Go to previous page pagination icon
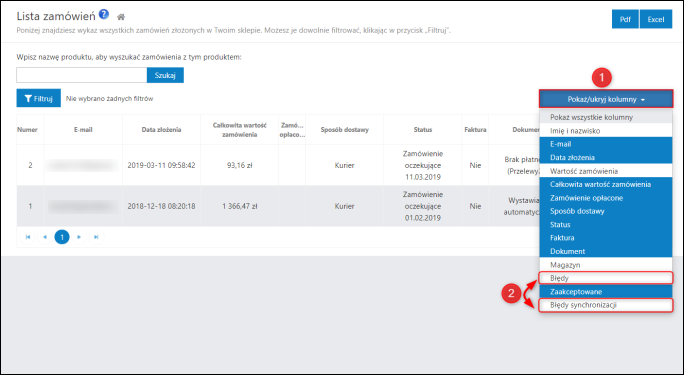684x375 pixels. (44, 237)
